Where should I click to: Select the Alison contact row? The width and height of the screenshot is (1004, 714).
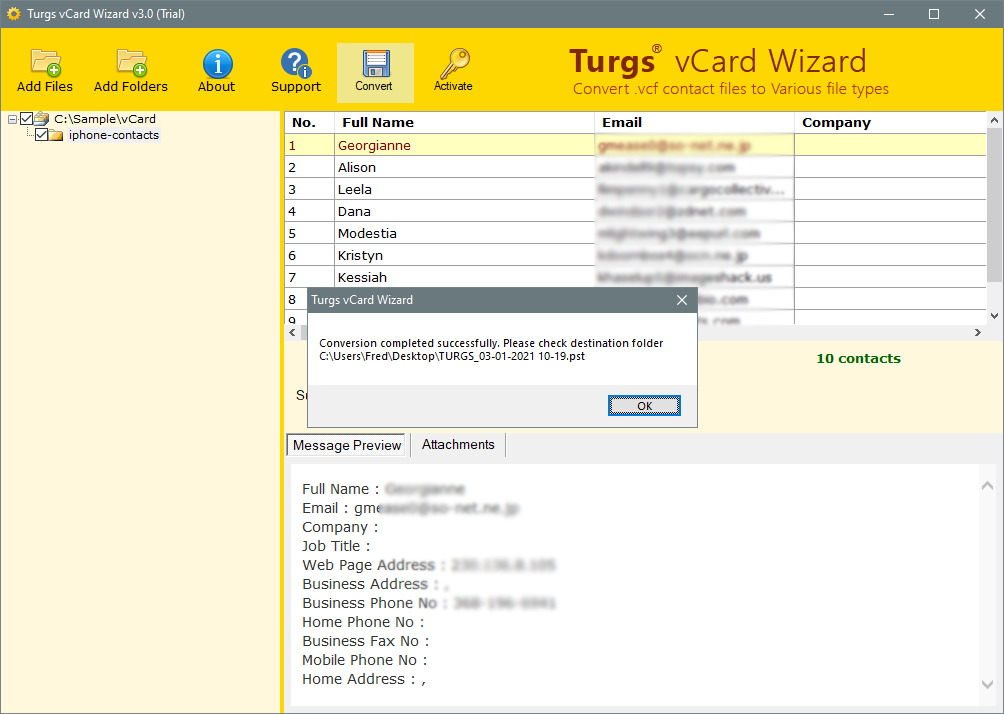(x=635, y=167)
